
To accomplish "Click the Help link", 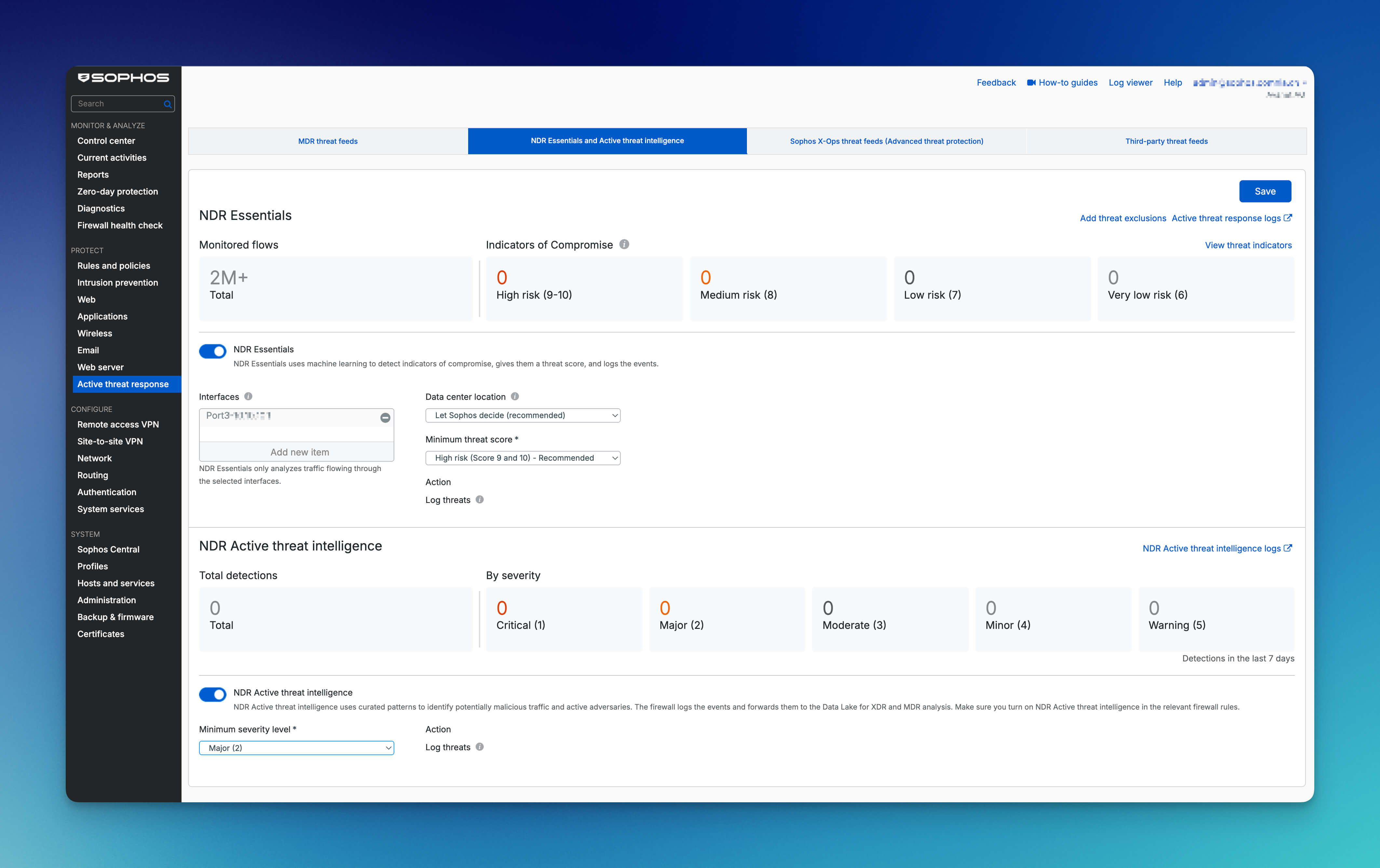I will click(1172, 83).
